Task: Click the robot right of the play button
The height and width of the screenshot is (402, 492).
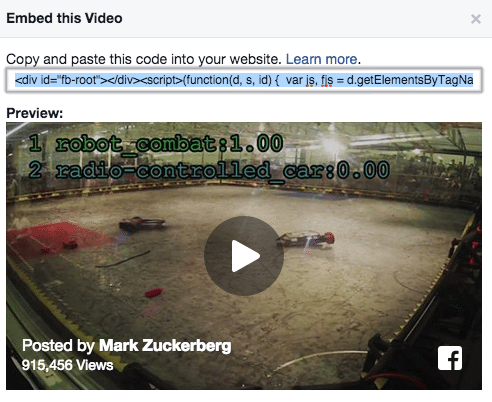Action: pyautogui.click(x=306, y=240)
